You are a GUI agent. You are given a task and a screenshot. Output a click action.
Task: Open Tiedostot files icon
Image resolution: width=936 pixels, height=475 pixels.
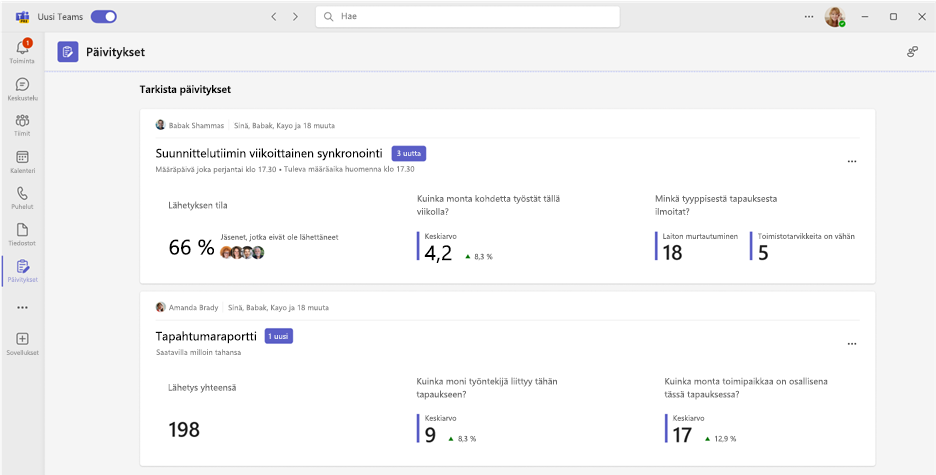coord(22,230)
